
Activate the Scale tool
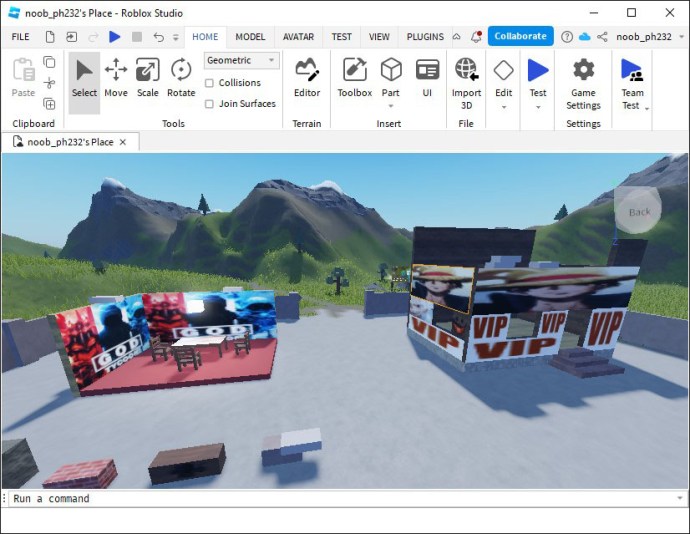coord(147,77)
